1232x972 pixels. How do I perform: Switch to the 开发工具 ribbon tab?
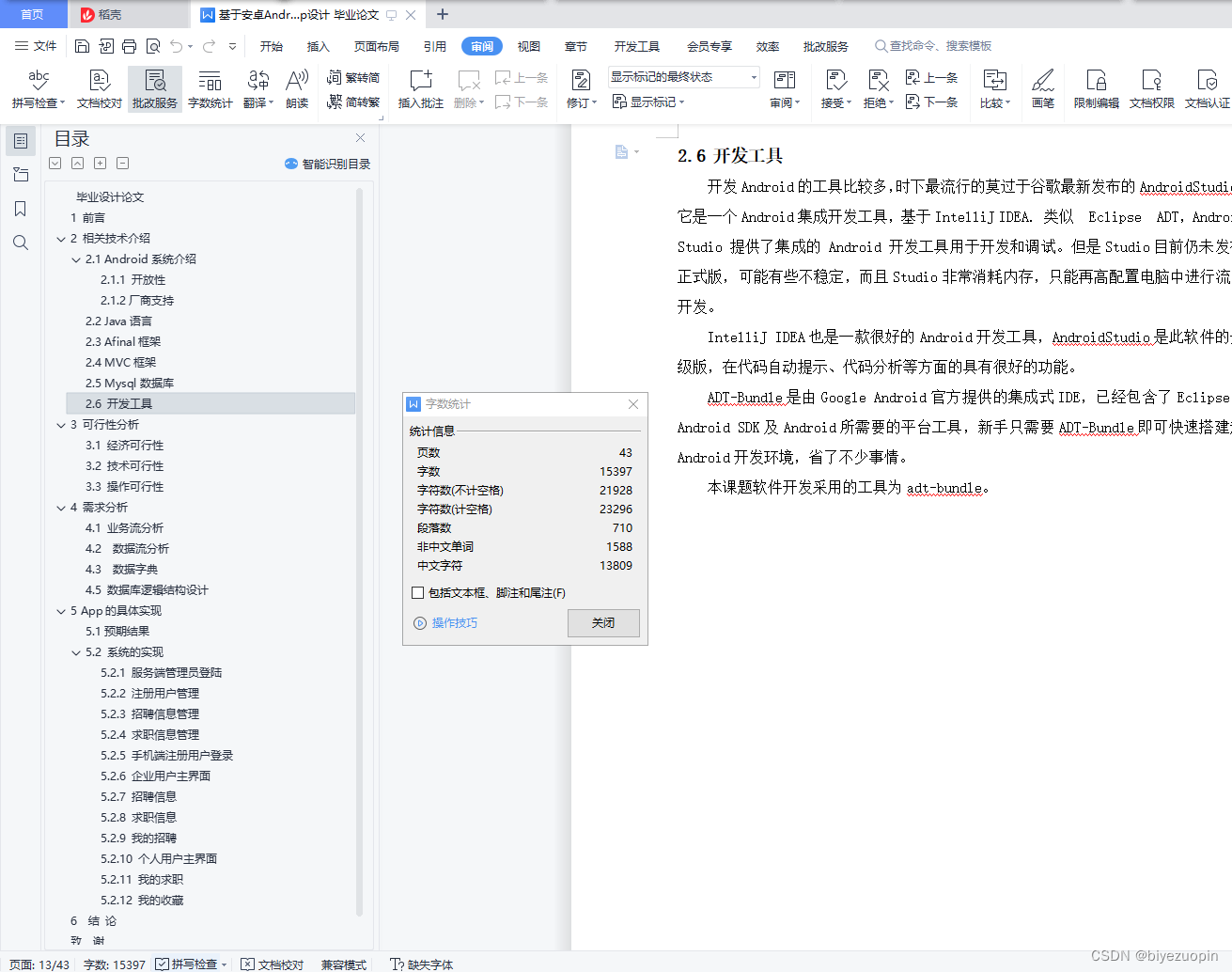click(x=637, y=46)
